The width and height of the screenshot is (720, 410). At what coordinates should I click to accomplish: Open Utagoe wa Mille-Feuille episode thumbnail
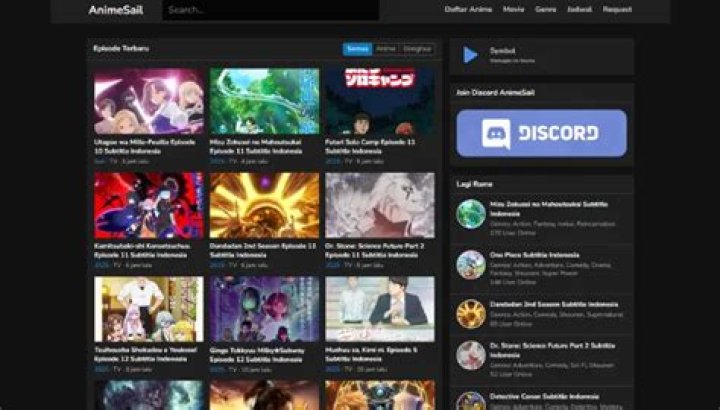pyautogui.click(x=149, y=101)
